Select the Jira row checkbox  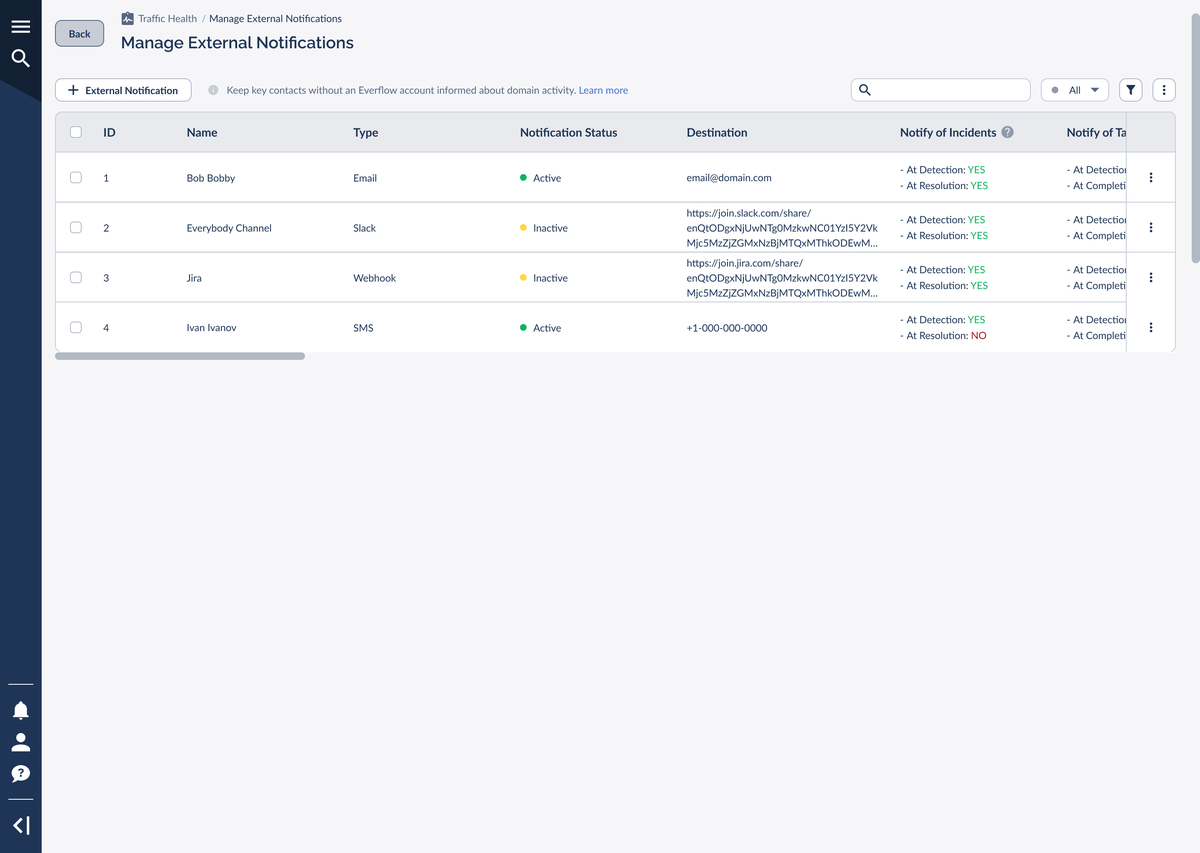coord(76,278)
